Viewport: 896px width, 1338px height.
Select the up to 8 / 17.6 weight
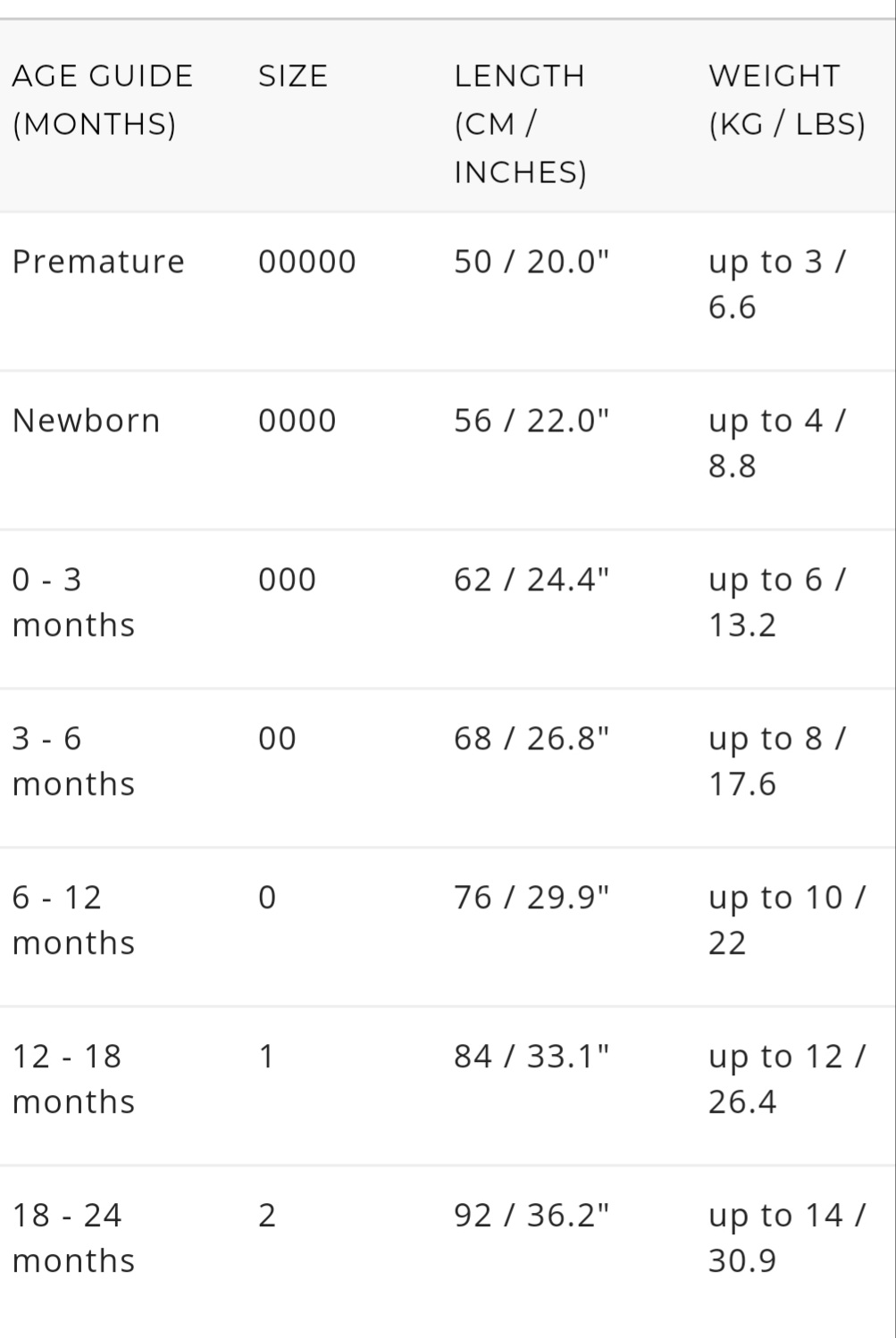click(x=775, y=761)
